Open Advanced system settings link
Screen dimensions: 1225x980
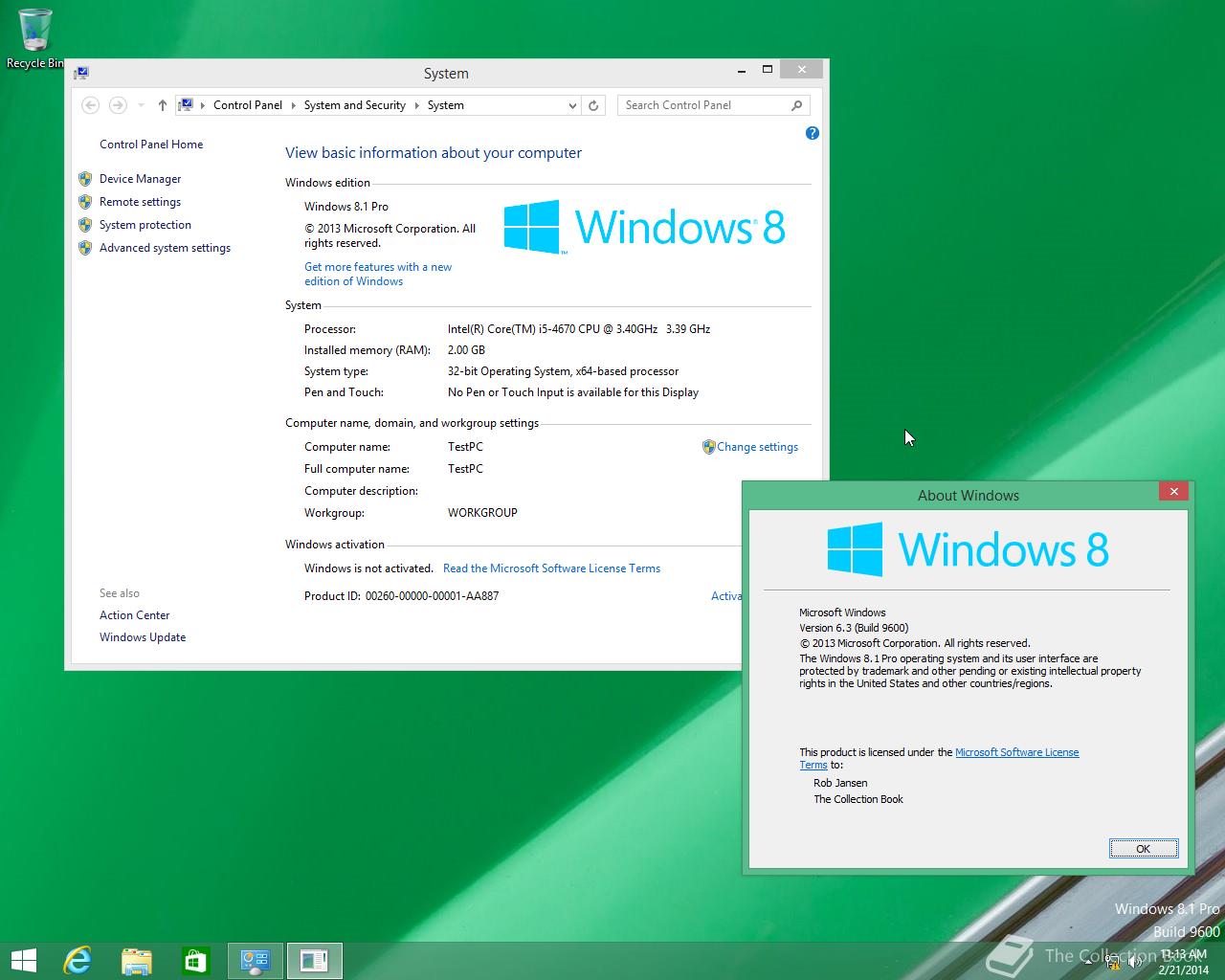[165, 248]
